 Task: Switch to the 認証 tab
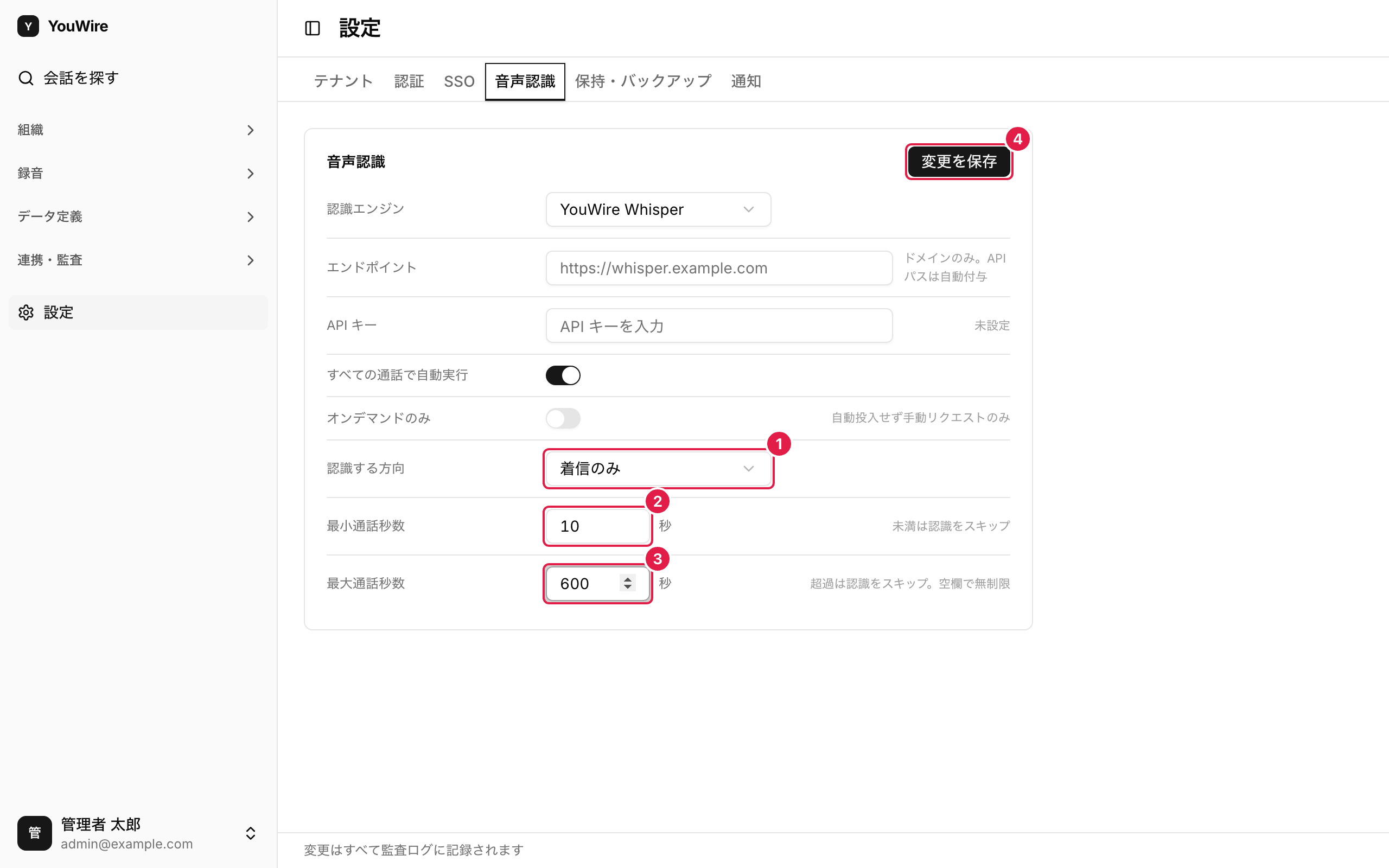(x=409, y=81)
